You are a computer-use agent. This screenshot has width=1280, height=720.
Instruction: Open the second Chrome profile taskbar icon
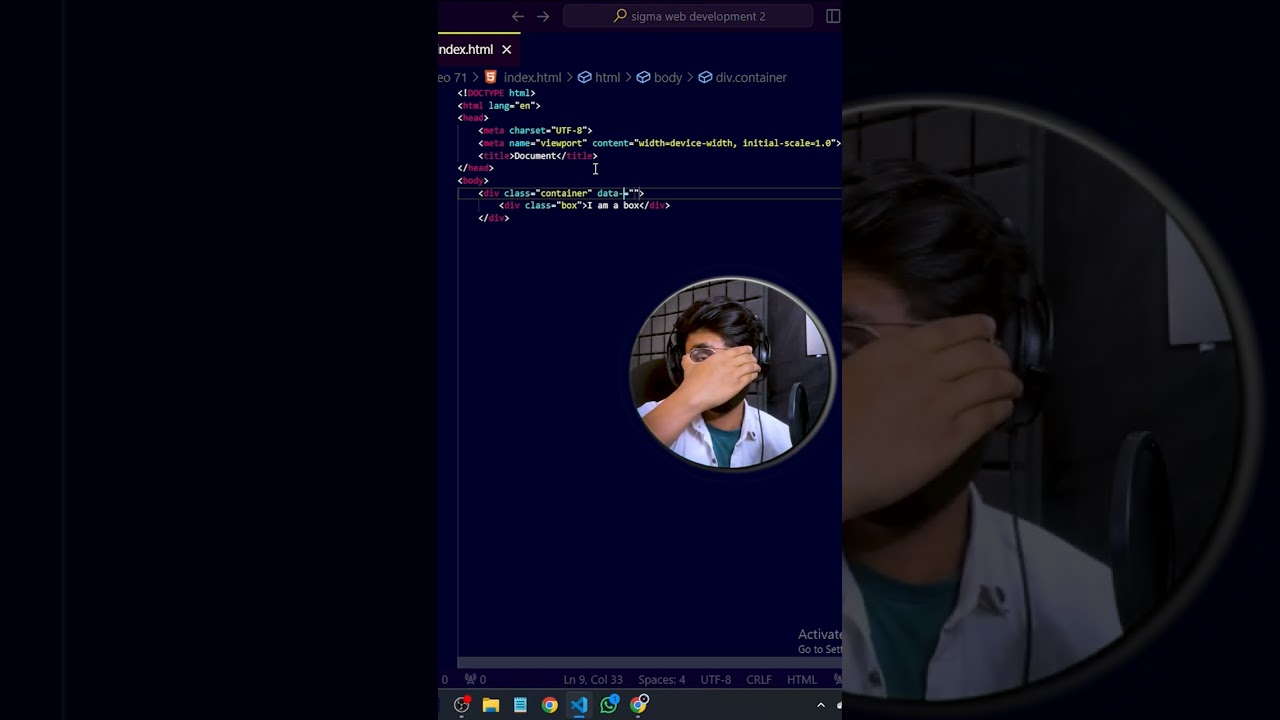[x=639, y=705]
